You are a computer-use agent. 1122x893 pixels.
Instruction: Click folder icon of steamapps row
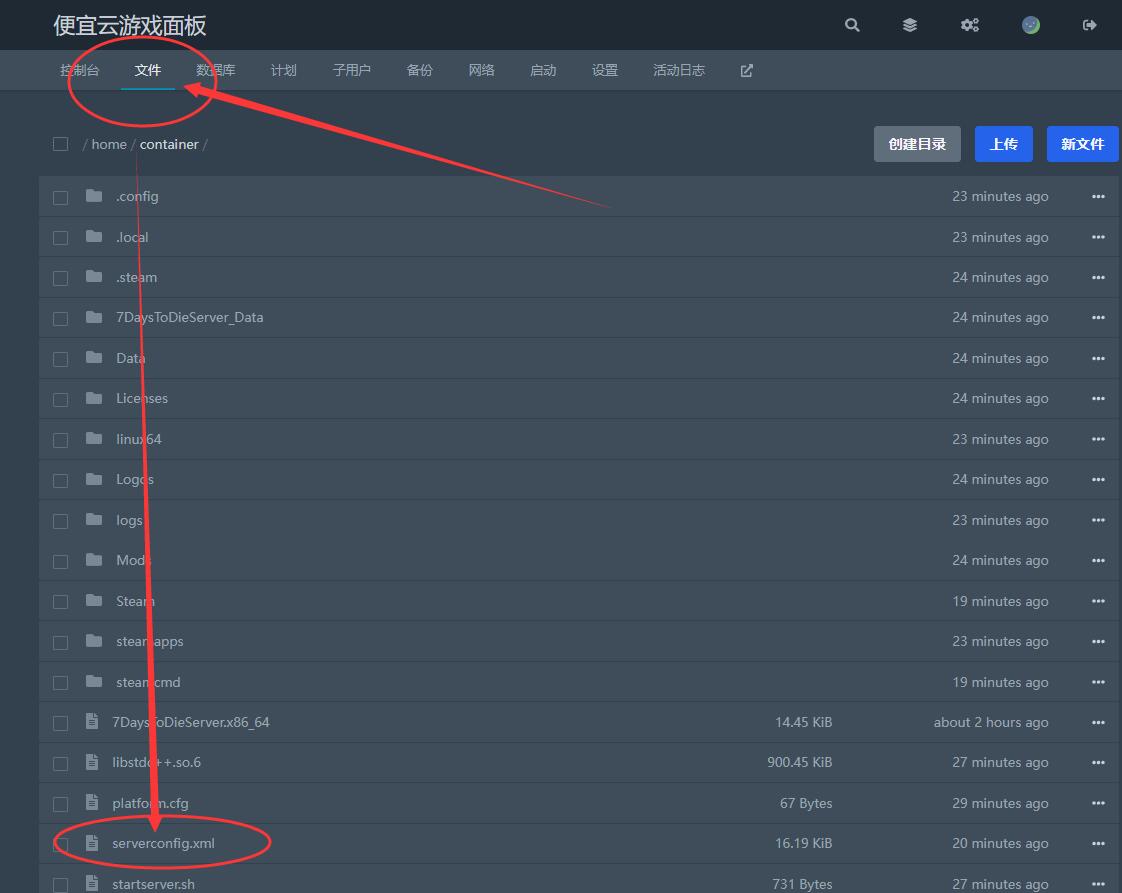click(x=94, y=640)
